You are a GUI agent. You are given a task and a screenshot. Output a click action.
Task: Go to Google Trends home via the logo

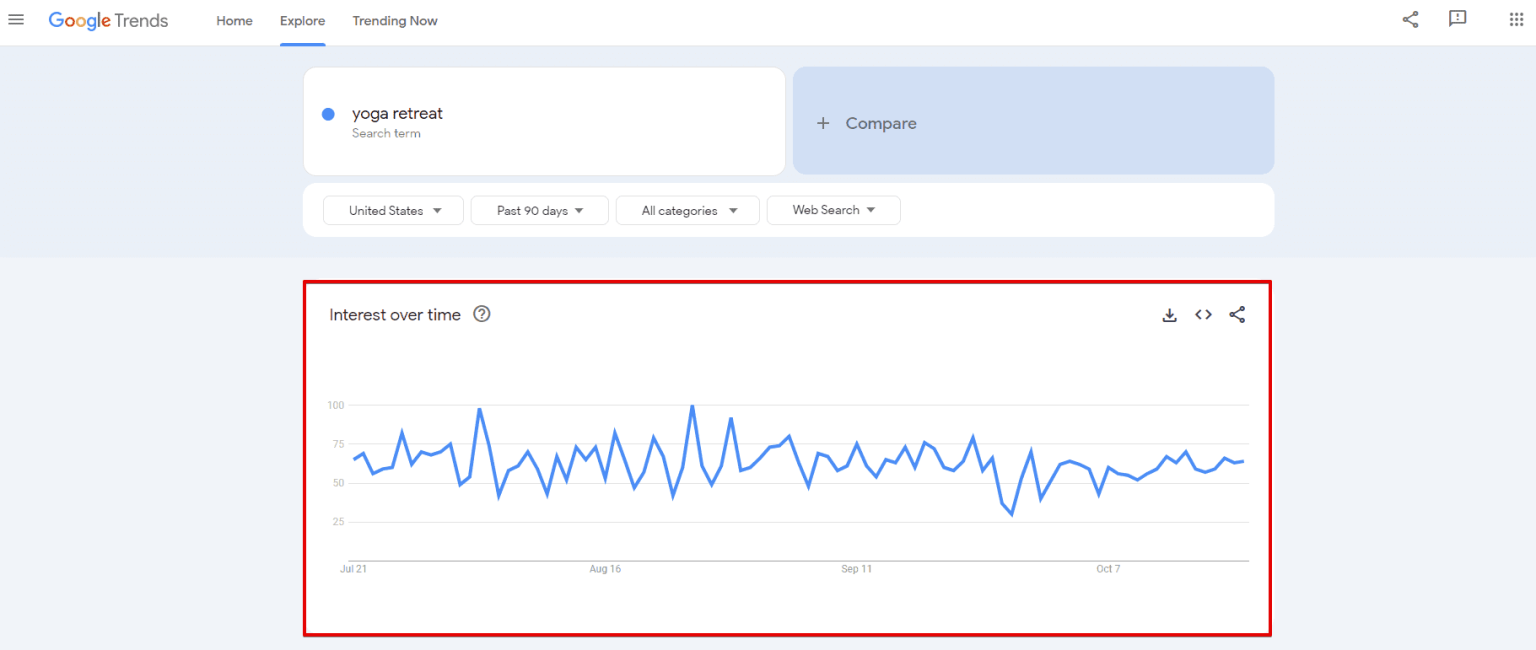pyautogui.click(x=108, y=20)
